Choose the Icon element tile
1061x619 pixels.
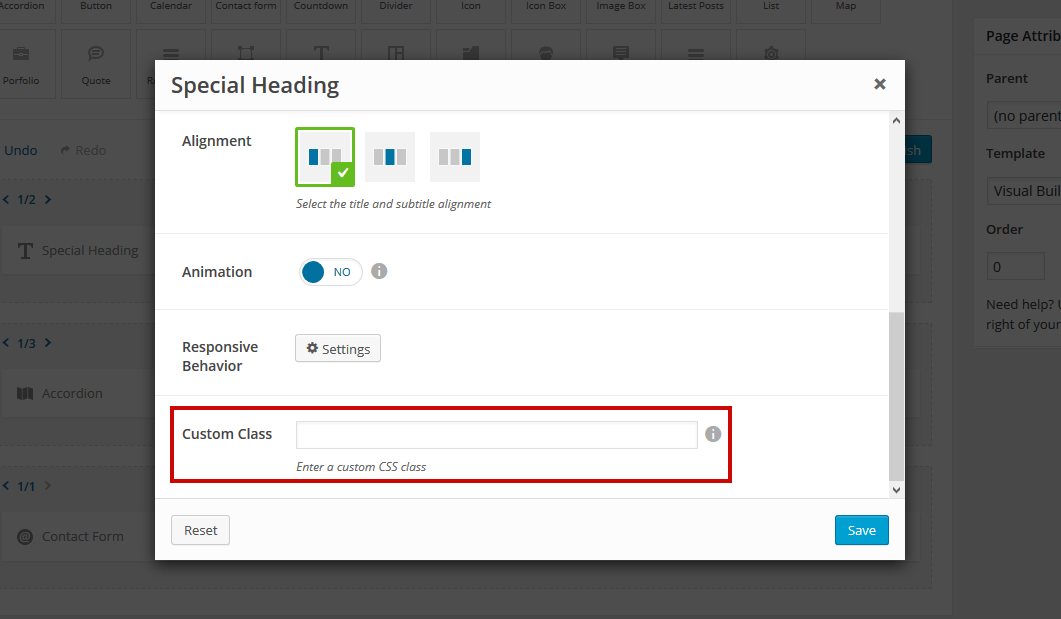[x=471, y=10]
